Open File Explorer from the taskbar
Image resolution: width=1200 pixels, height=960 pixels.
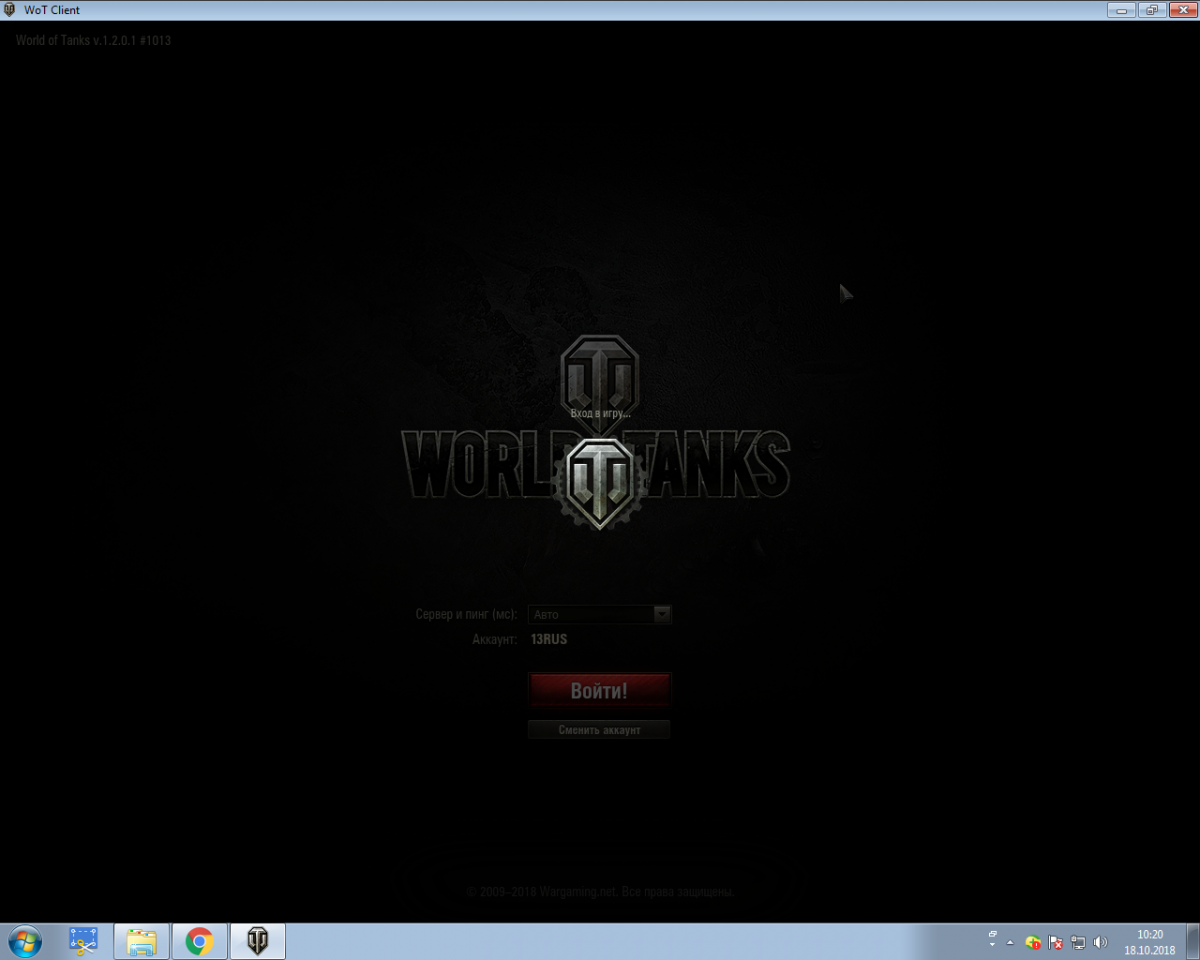coord(141,941)
